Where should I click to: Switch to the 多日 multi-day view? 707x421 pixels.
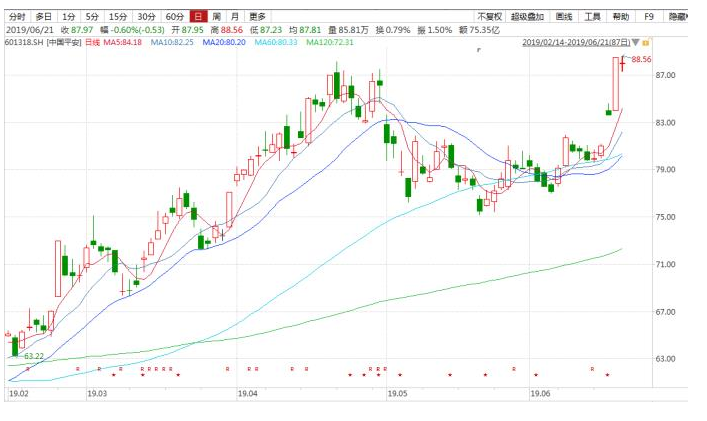tap(43, 17)
